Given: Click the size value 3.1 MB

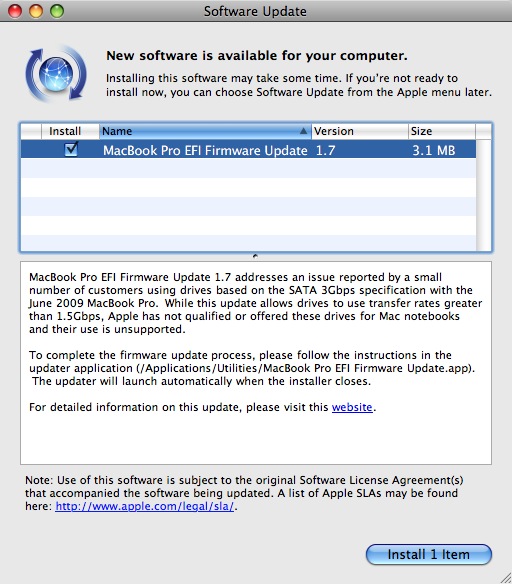Looking at the screenshot, I should 433,150.
